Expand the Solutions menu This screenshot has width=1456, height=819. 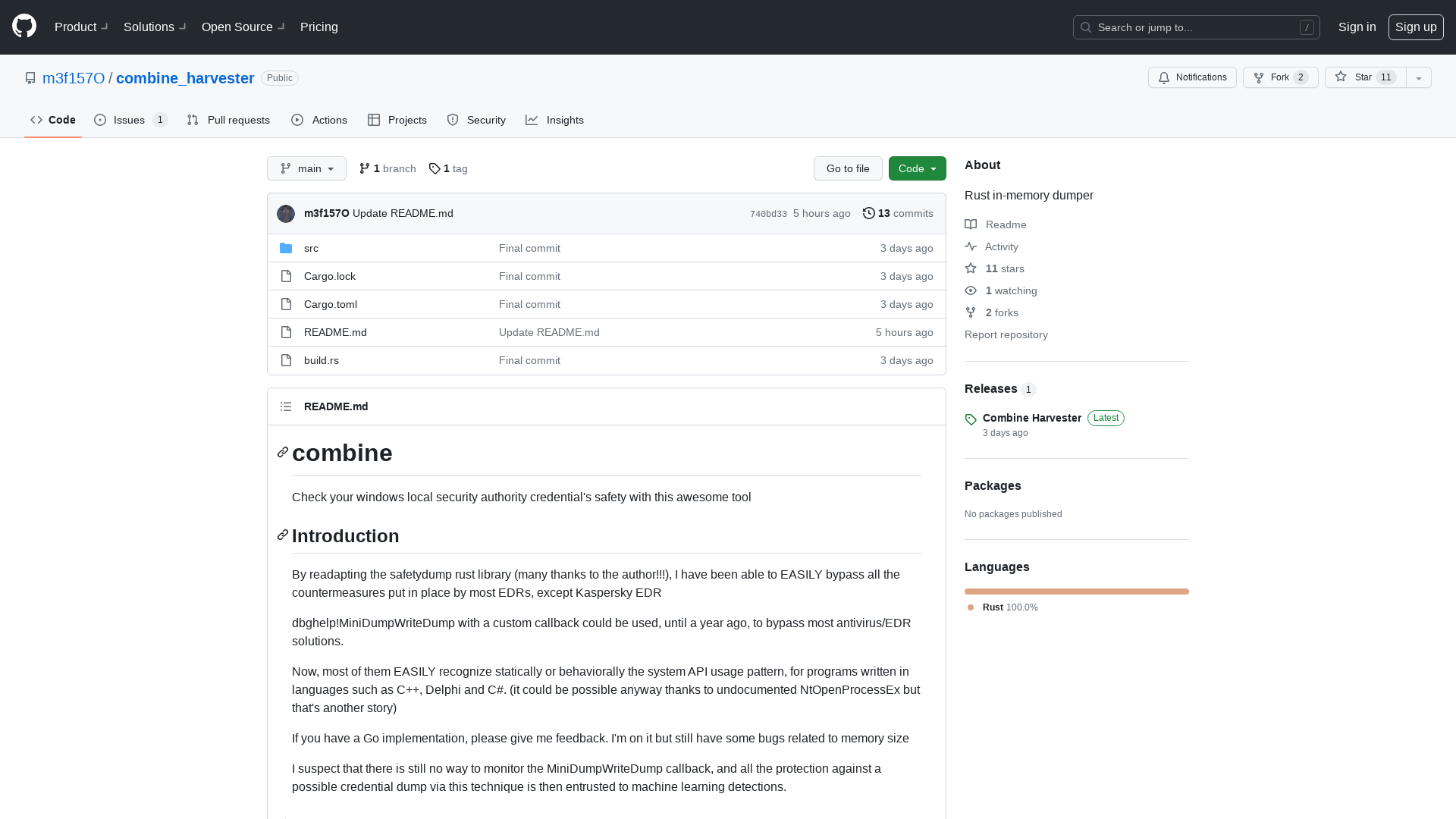[x=155, y=27]
